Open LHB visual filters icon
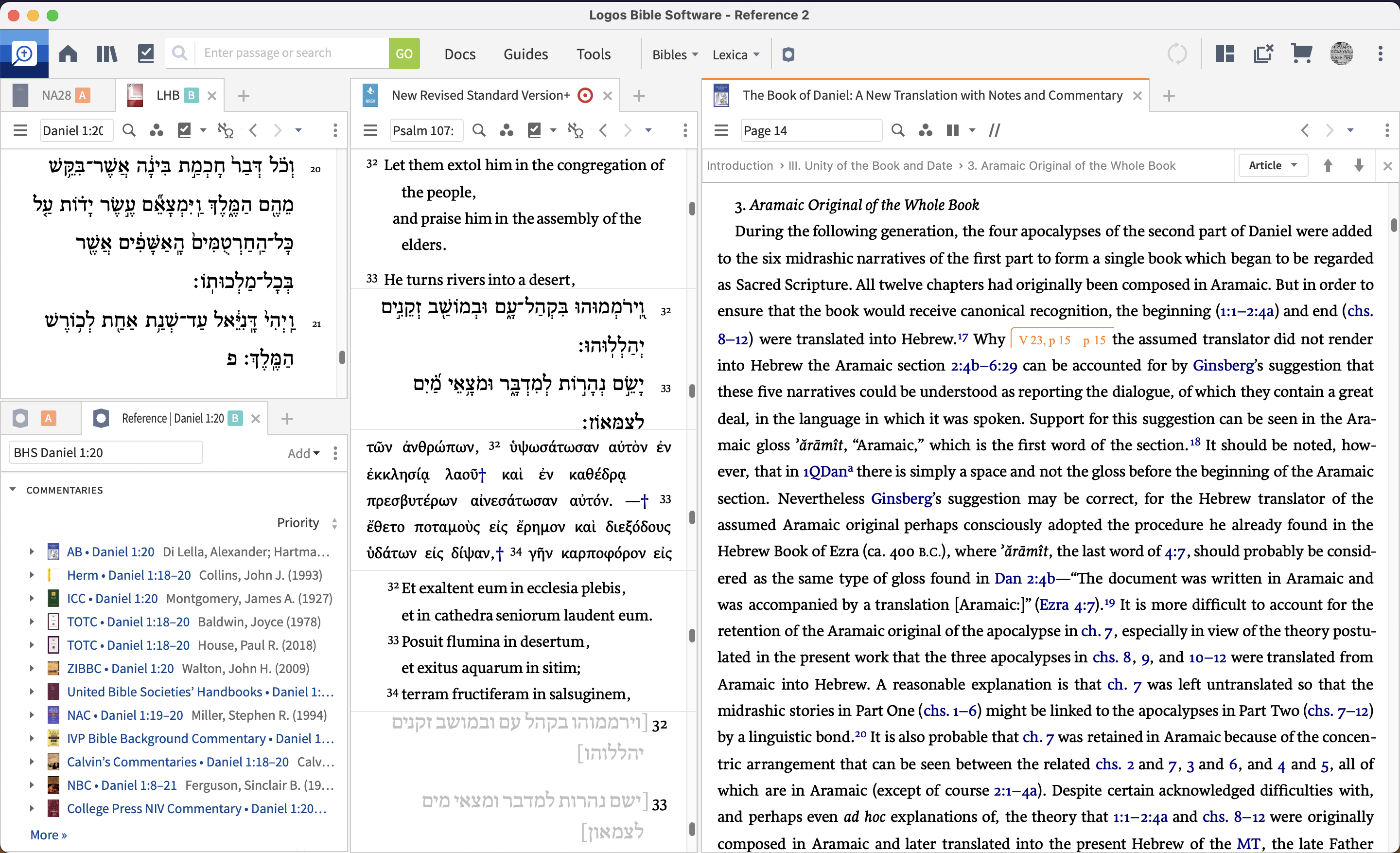 (x=156, y=131)
